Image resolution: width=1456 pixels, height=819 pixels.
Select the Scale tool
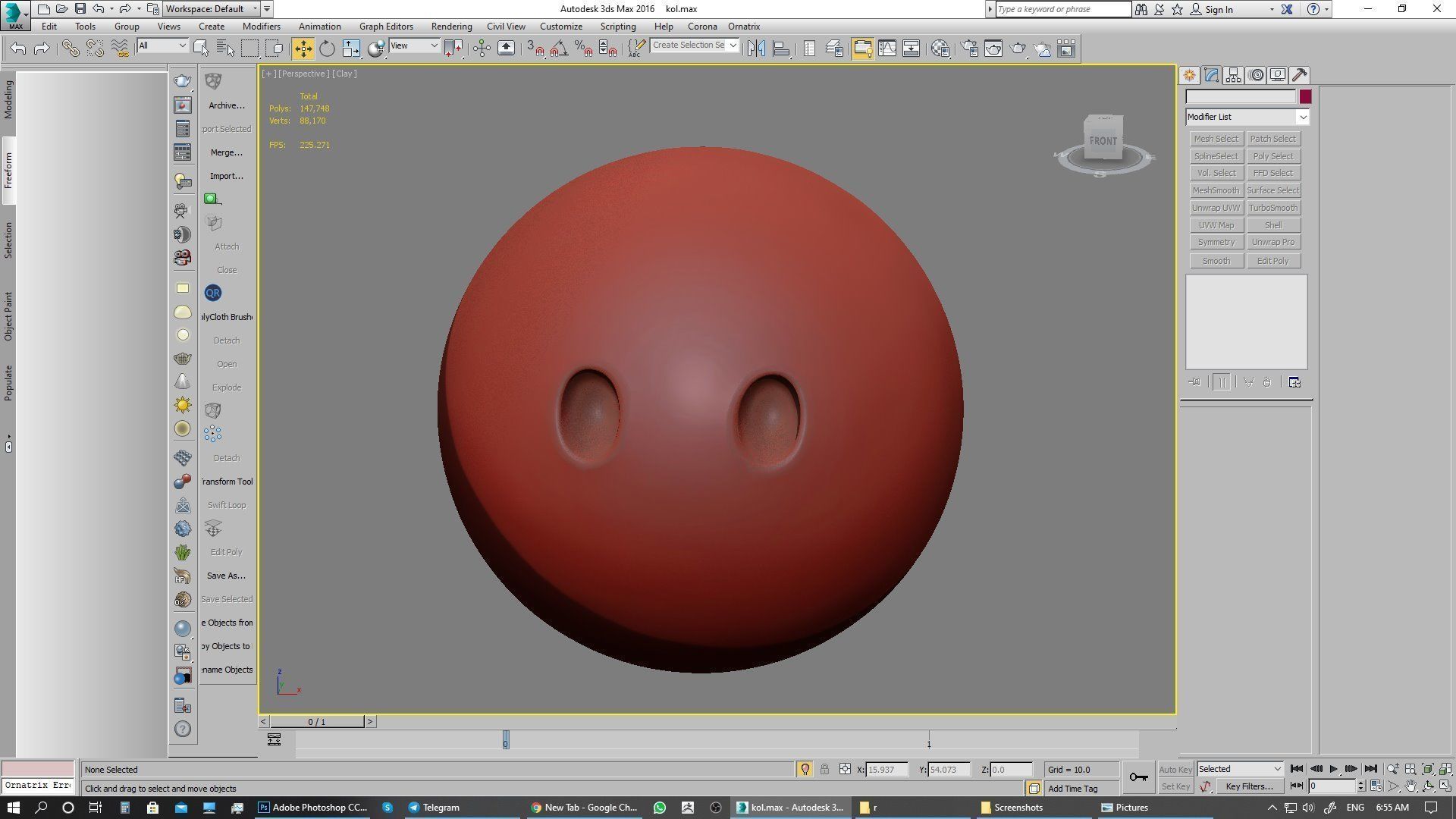(x=351, y=49)
